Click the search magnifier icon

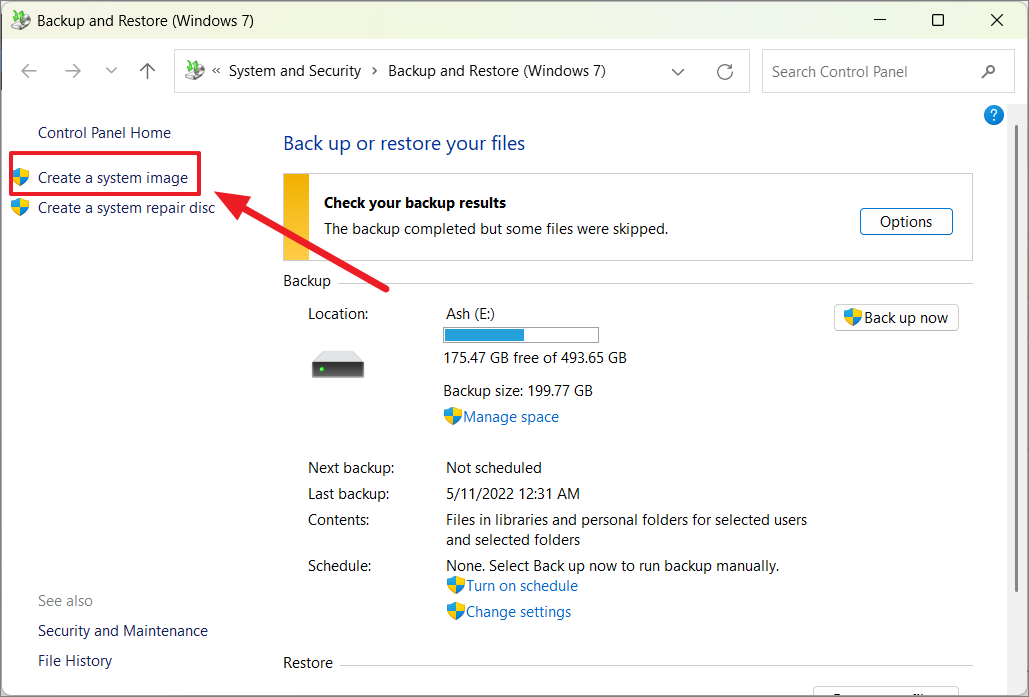pyautogui.click(x=988, y=72)
